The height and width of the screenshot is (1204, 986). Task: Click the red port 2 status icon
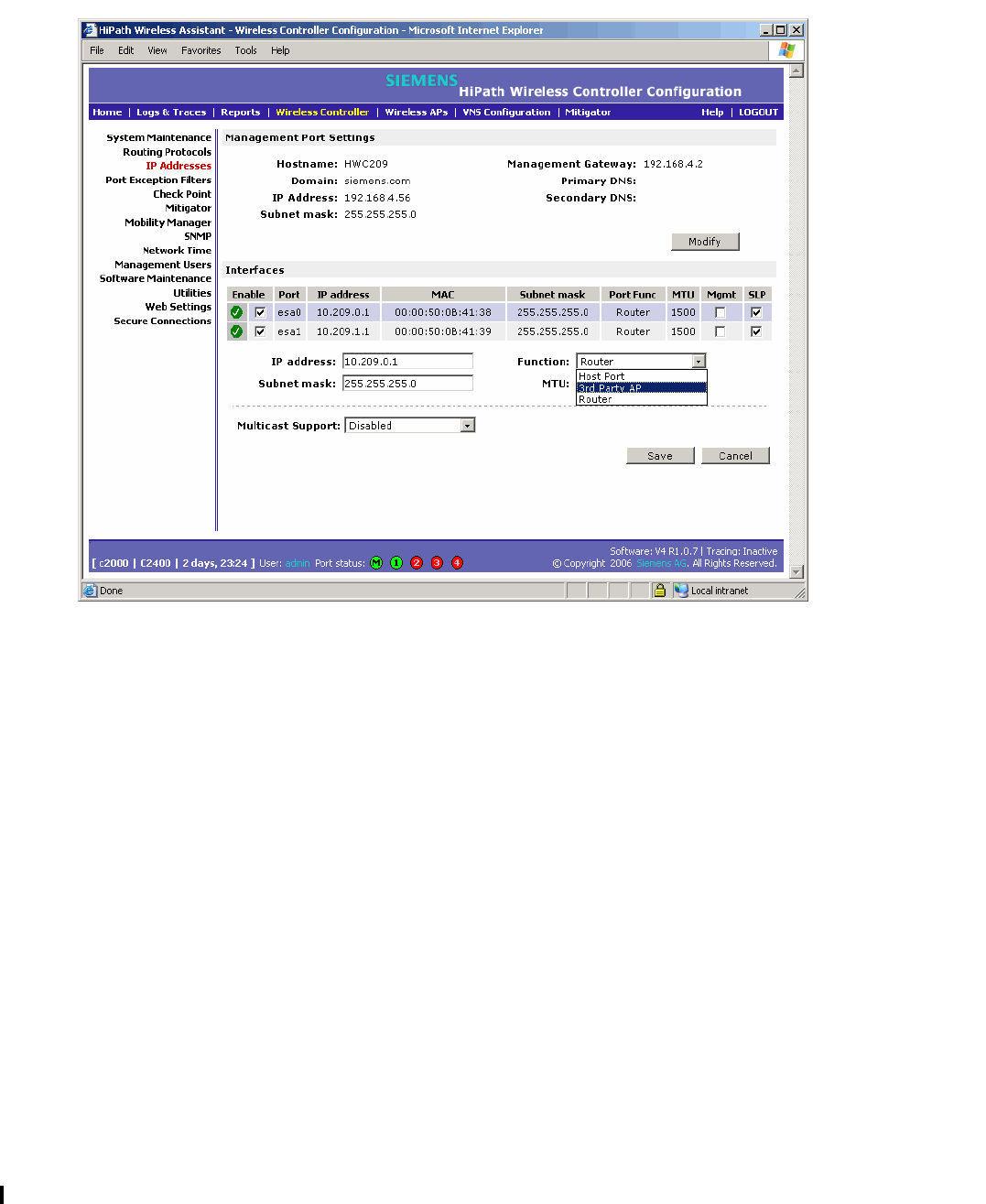coord(417,563)
